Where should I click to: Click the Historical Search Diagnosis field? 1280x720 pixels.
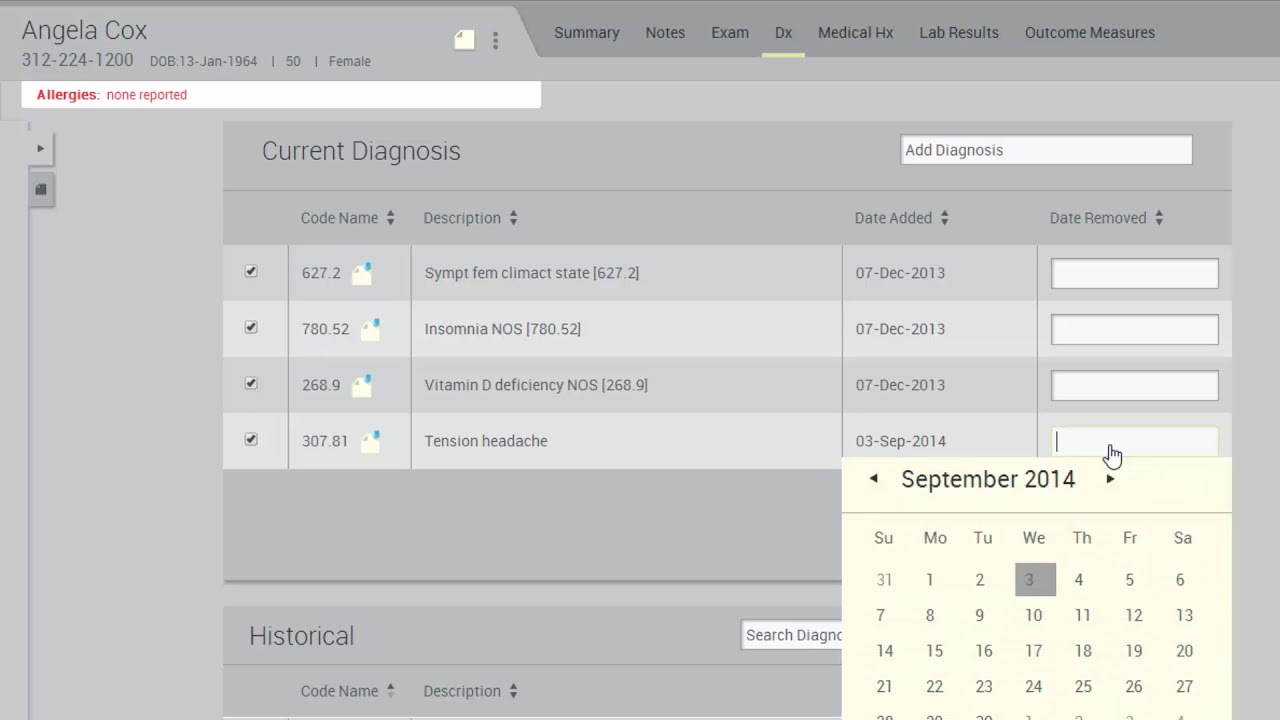pos(792,635)
